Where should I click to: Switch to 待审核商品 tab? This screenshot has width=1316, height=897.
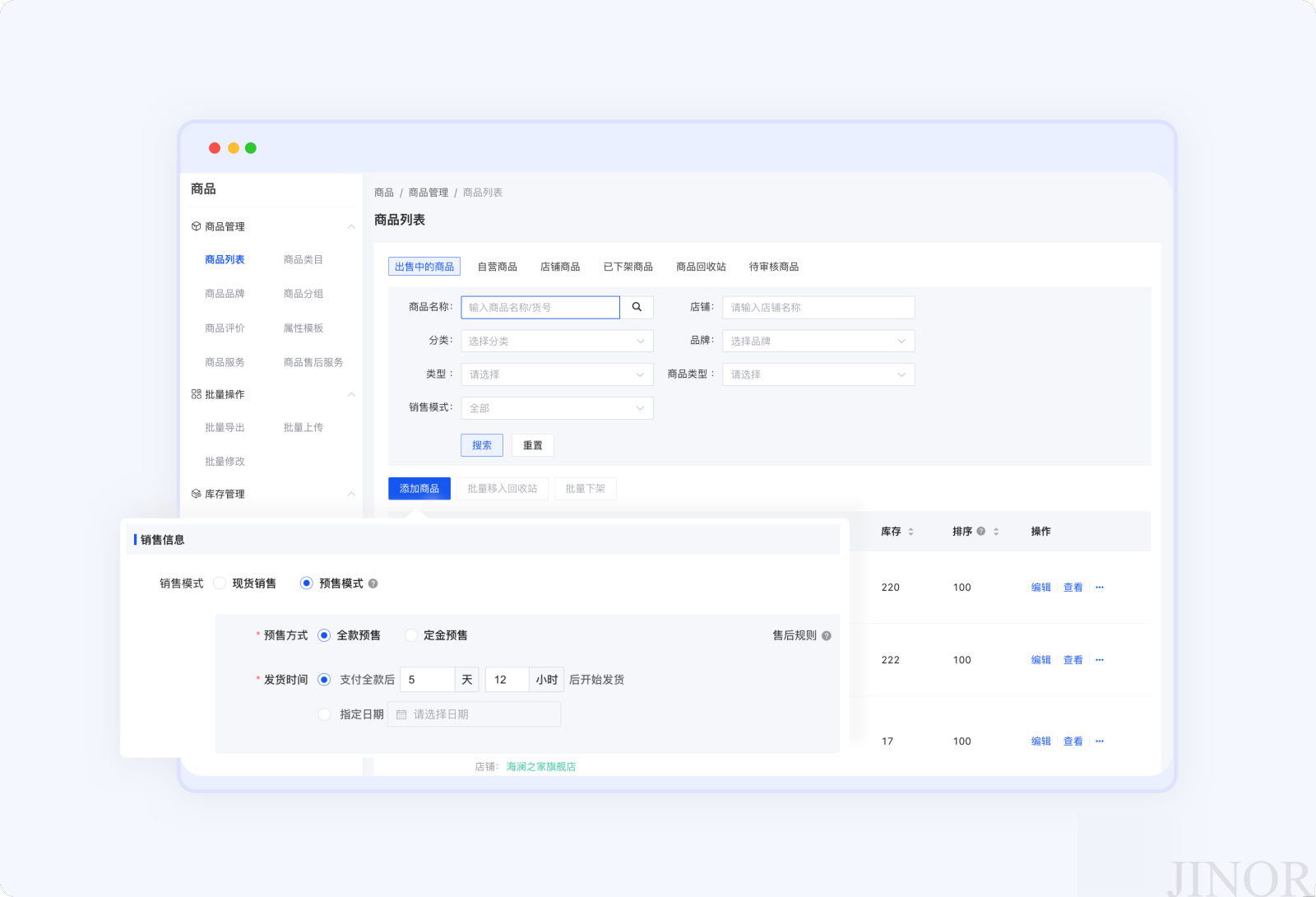click(x=774, y=267)
